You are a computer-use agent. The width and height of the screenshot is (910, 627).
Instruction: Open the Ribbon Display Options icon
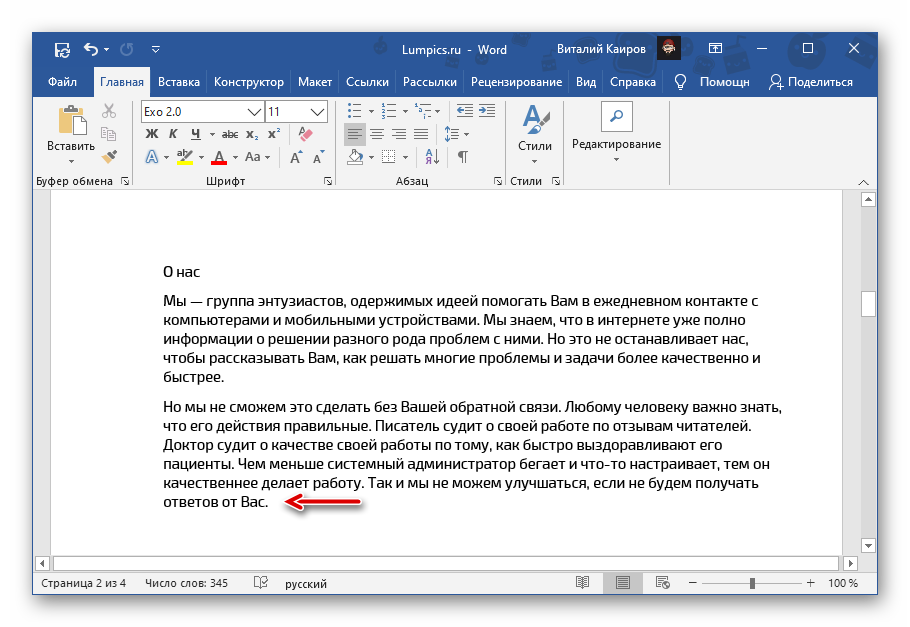pyautogui.click(x=716, y=48)
